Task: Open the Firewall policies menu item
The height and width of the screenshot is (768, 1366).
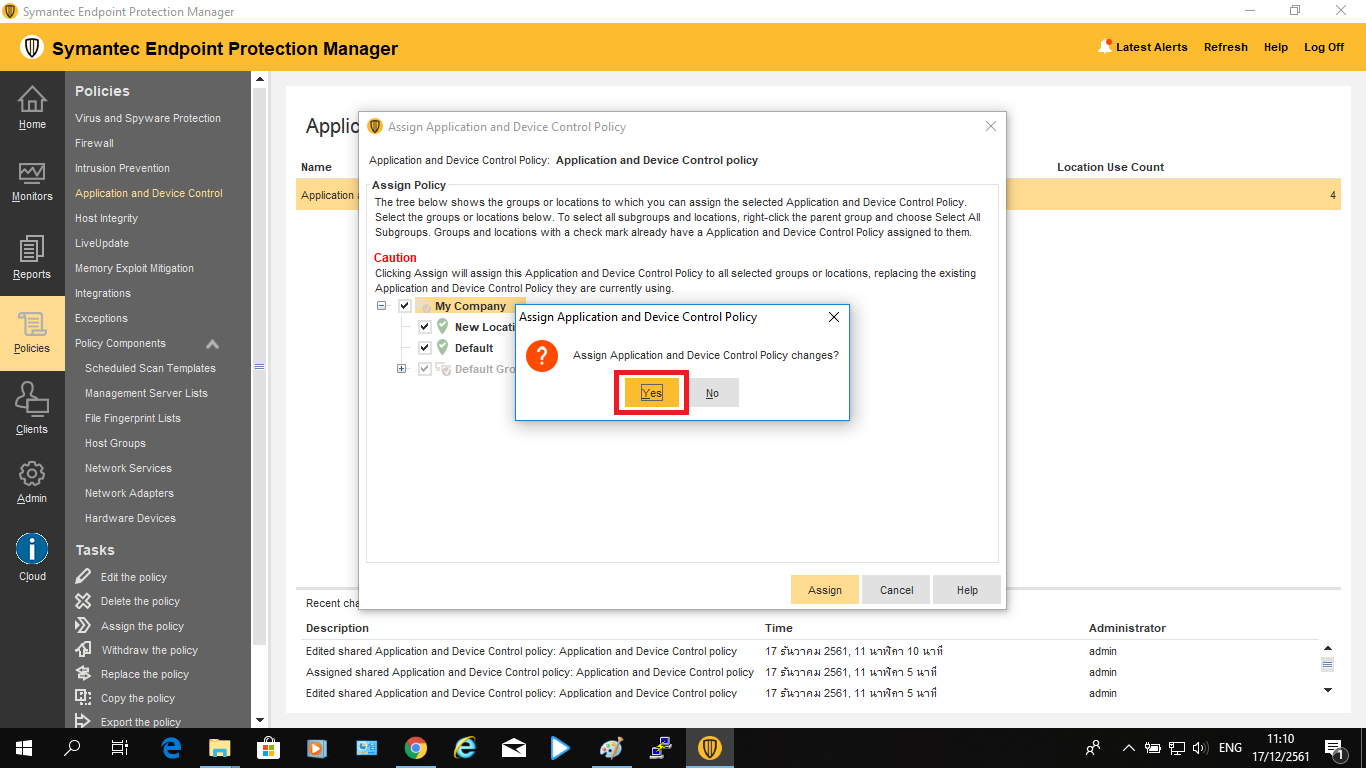Action: 94,143
